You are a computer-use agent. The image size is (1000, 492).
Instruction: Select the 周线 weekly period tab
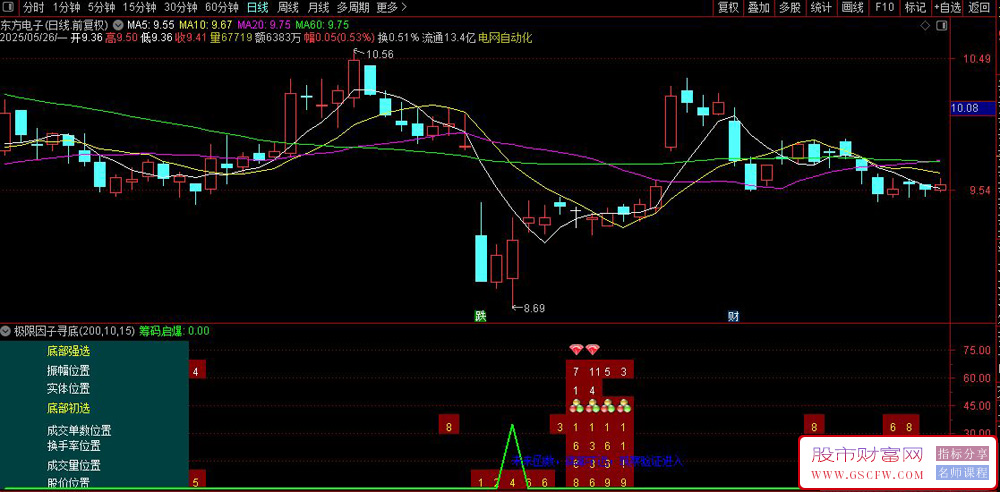click(288, 8)
